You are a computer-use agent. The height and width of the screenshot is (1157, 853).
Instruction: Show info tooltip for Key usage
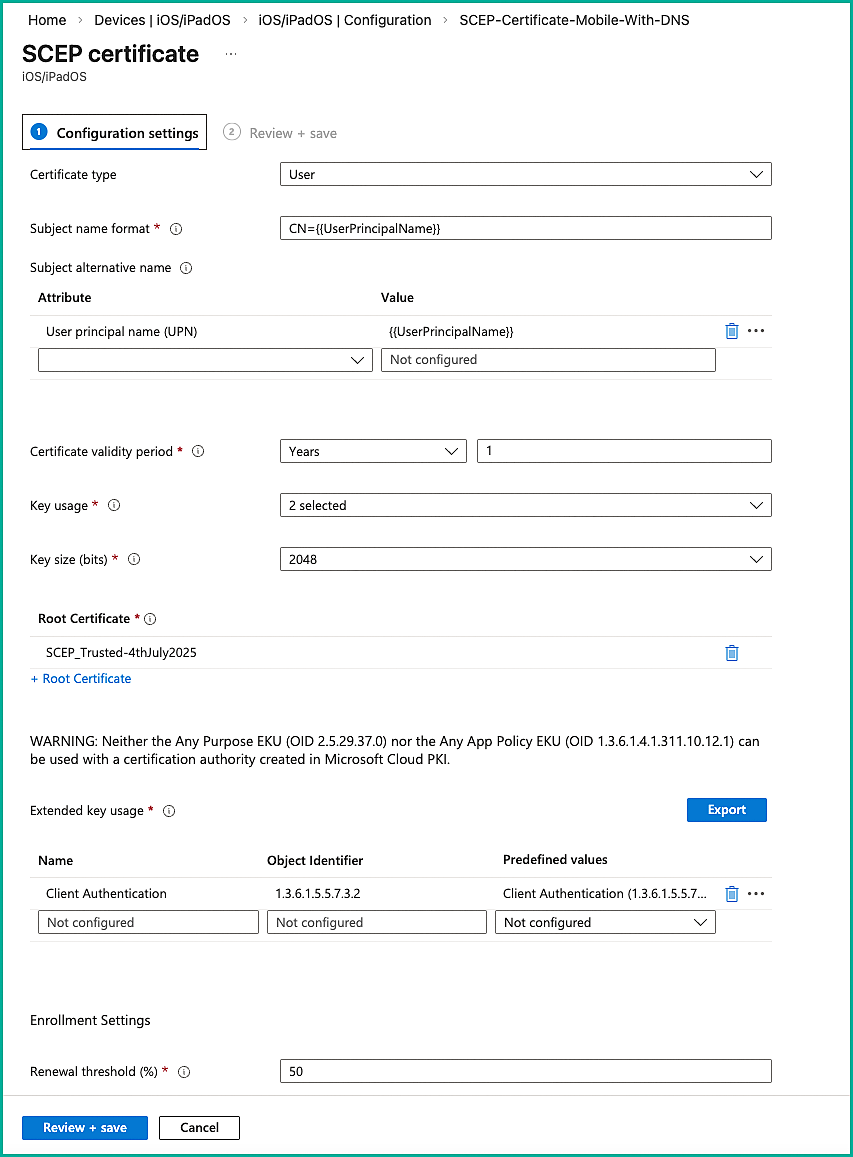[114, 506]
